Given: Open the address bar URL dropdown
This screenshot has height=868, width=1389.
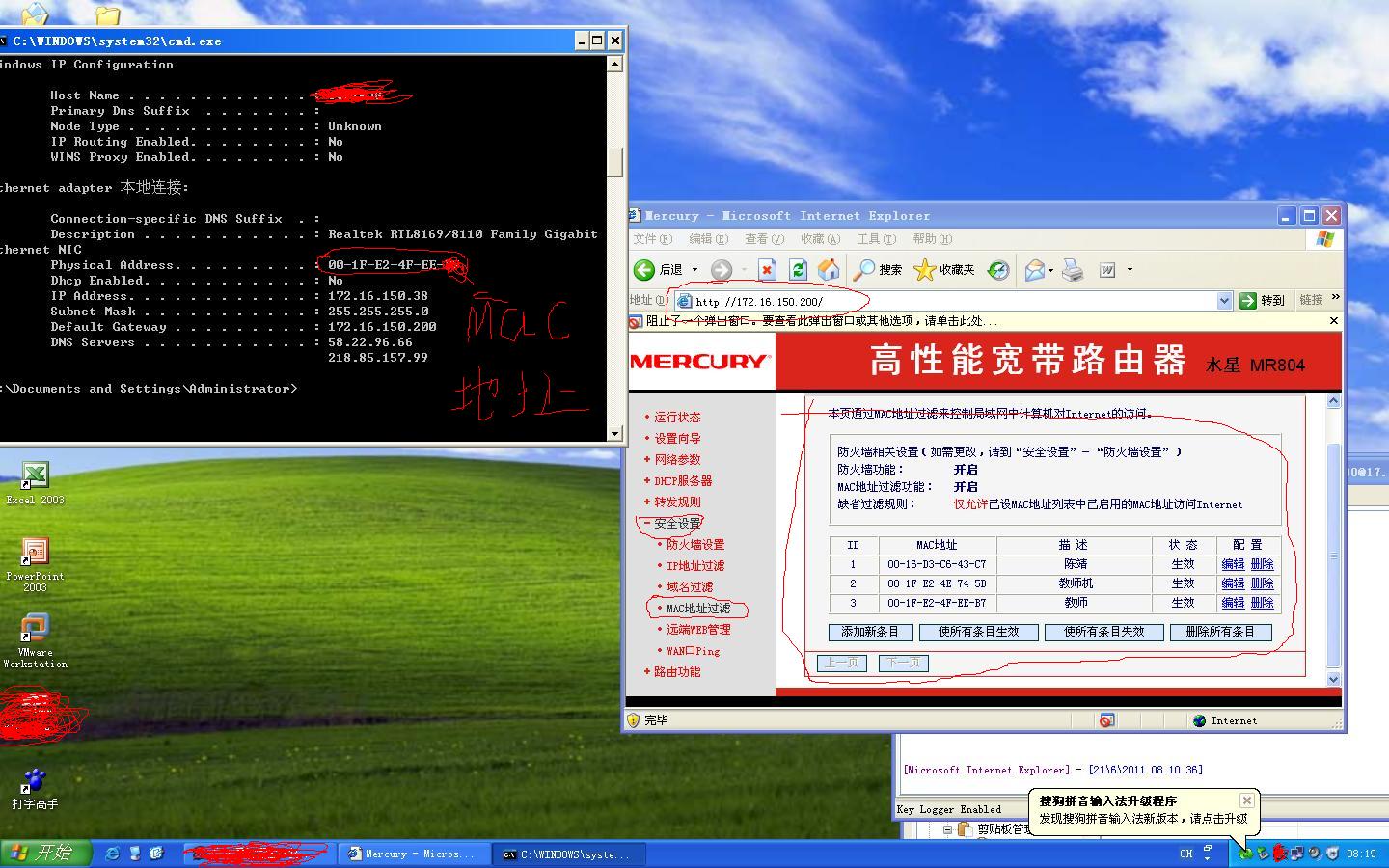Looking at the screenshot, I should click(x=1224, y=301).
